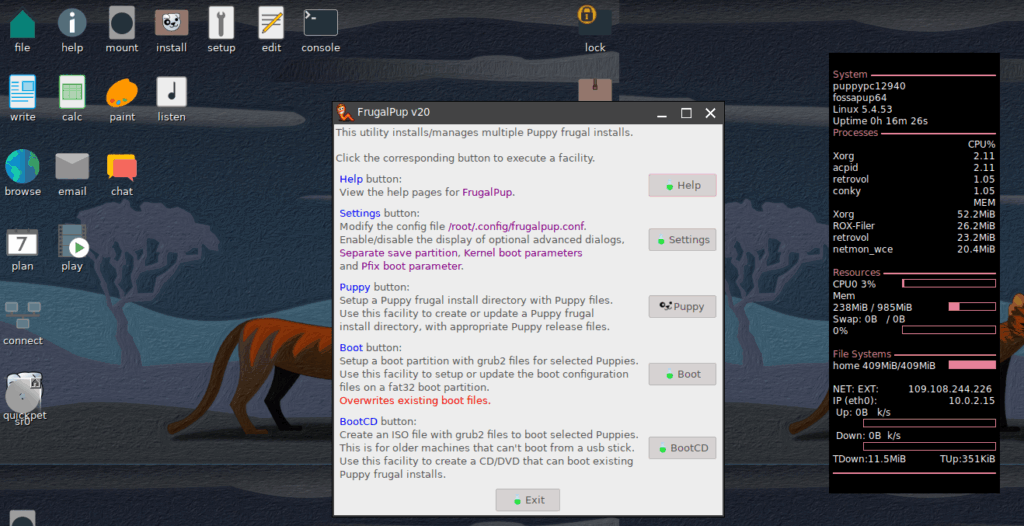Open the console terminal icon
The height and width of the screenshot is (526, 1024).
(x=321, y=24)
